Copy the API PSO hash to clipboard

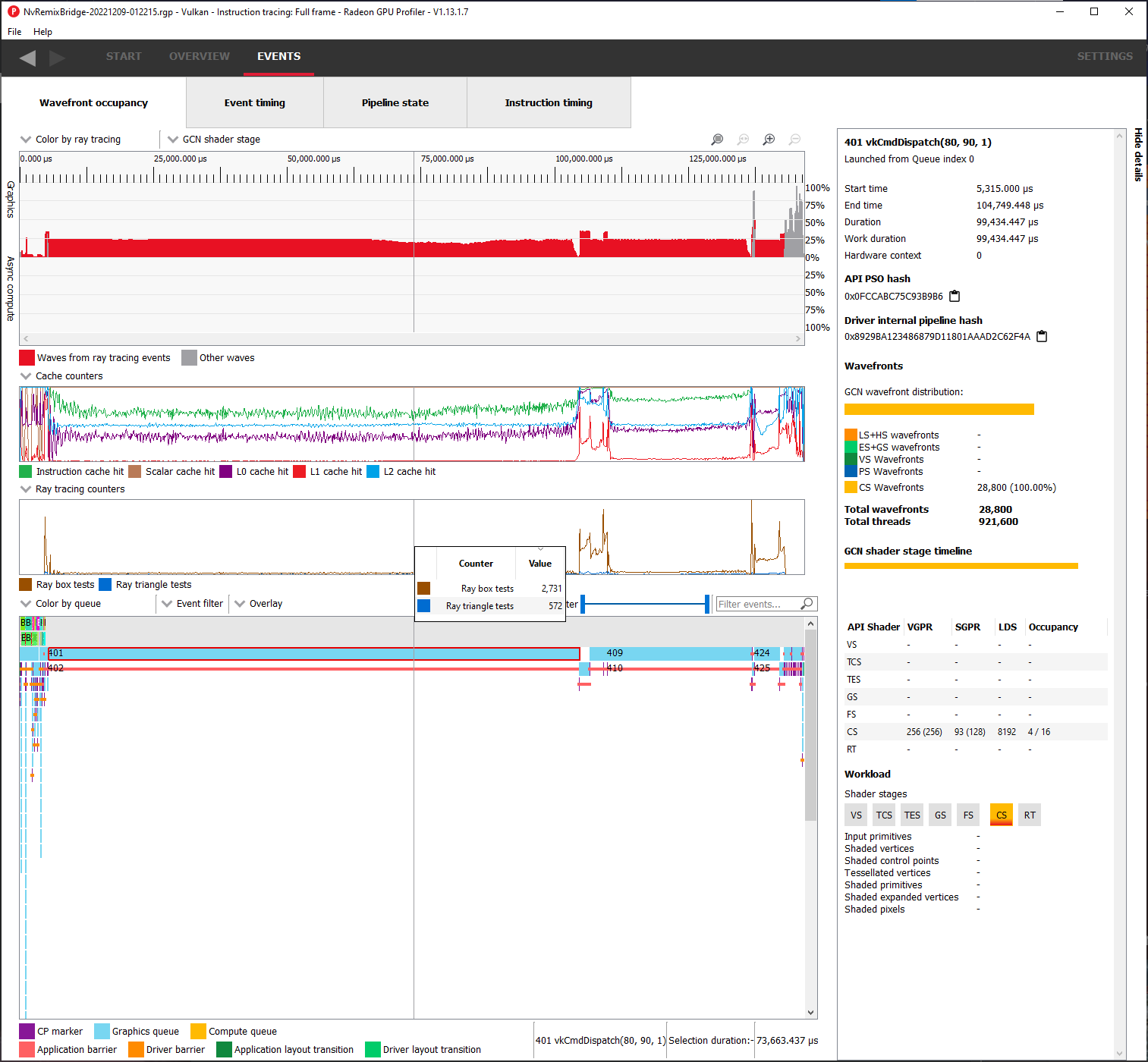(955, 296)
